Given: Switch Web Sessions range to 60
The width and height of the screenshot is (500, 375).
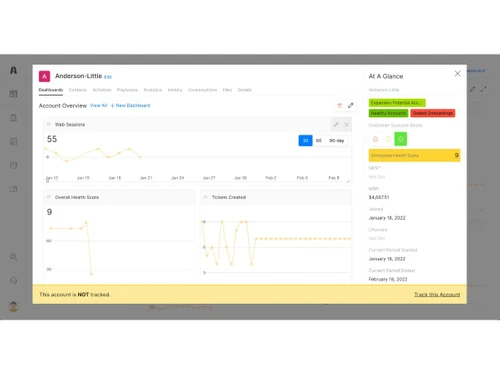Looking at the screenshot, I should pos(319,140).
